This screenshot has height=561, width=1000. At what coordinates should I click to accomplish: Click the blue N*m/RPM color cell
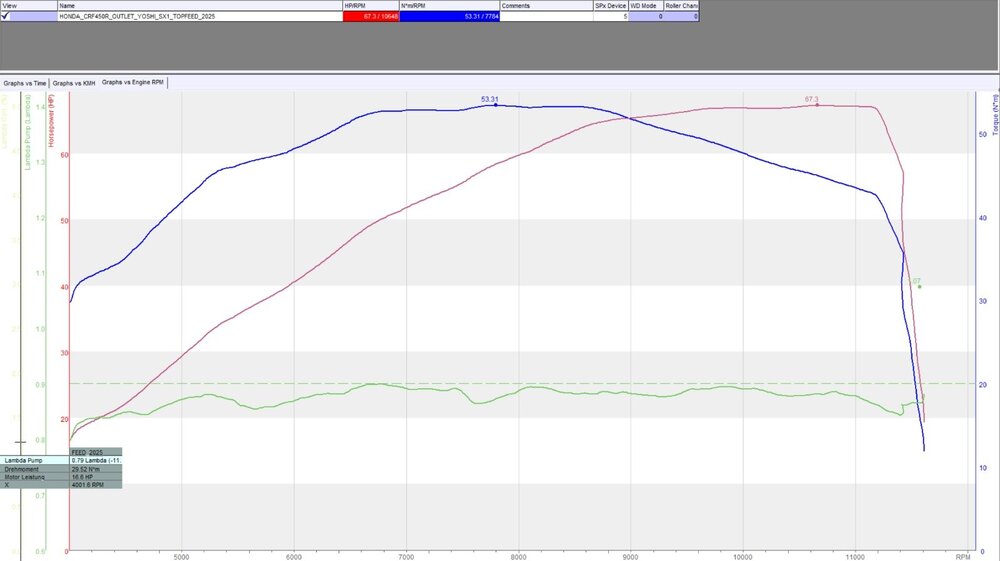pos(450,17)
